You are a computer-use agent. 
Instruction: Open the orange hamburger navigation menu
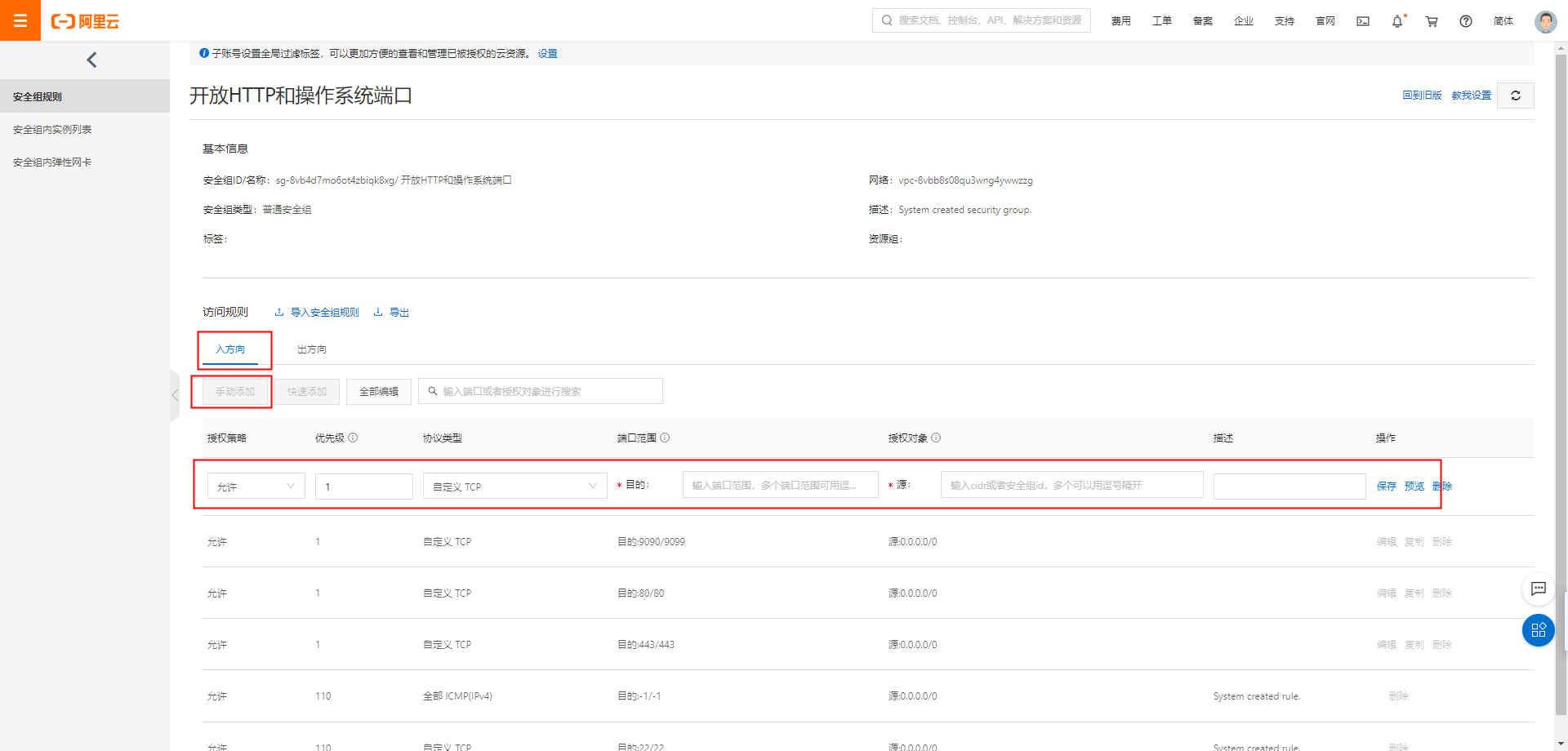pos(20,20)
